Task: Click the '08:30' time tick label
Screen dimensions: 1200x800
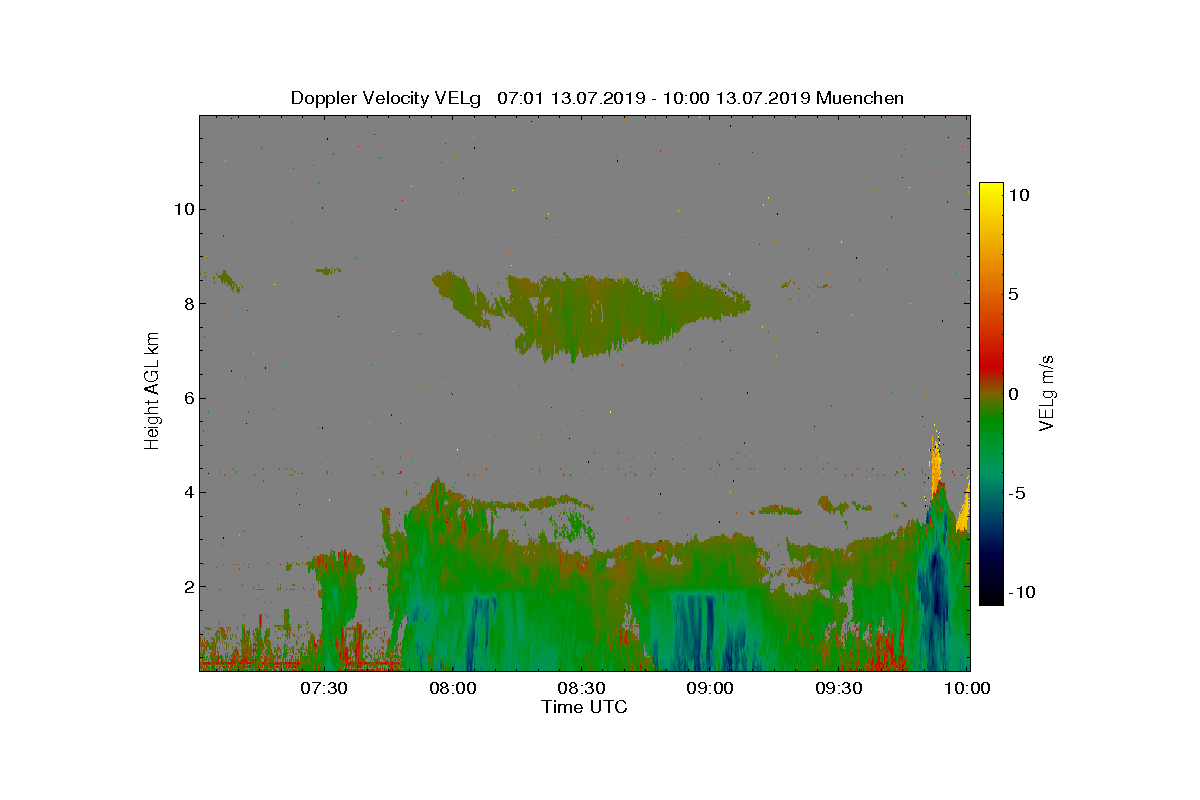Action: pos(581,688)
